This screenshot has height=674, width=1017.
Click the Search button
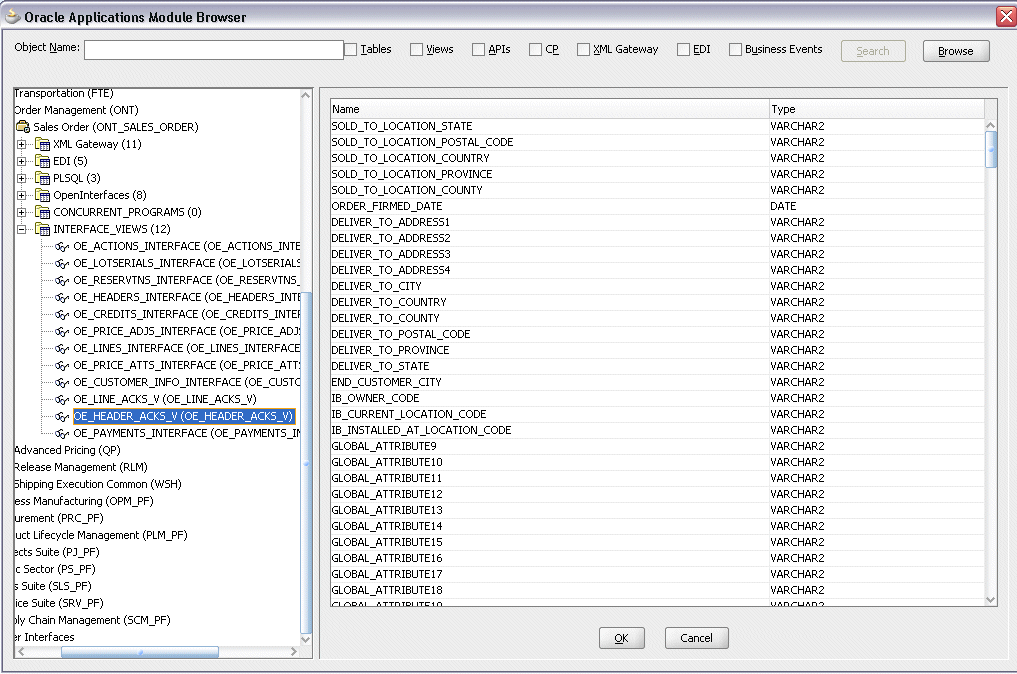873,51
